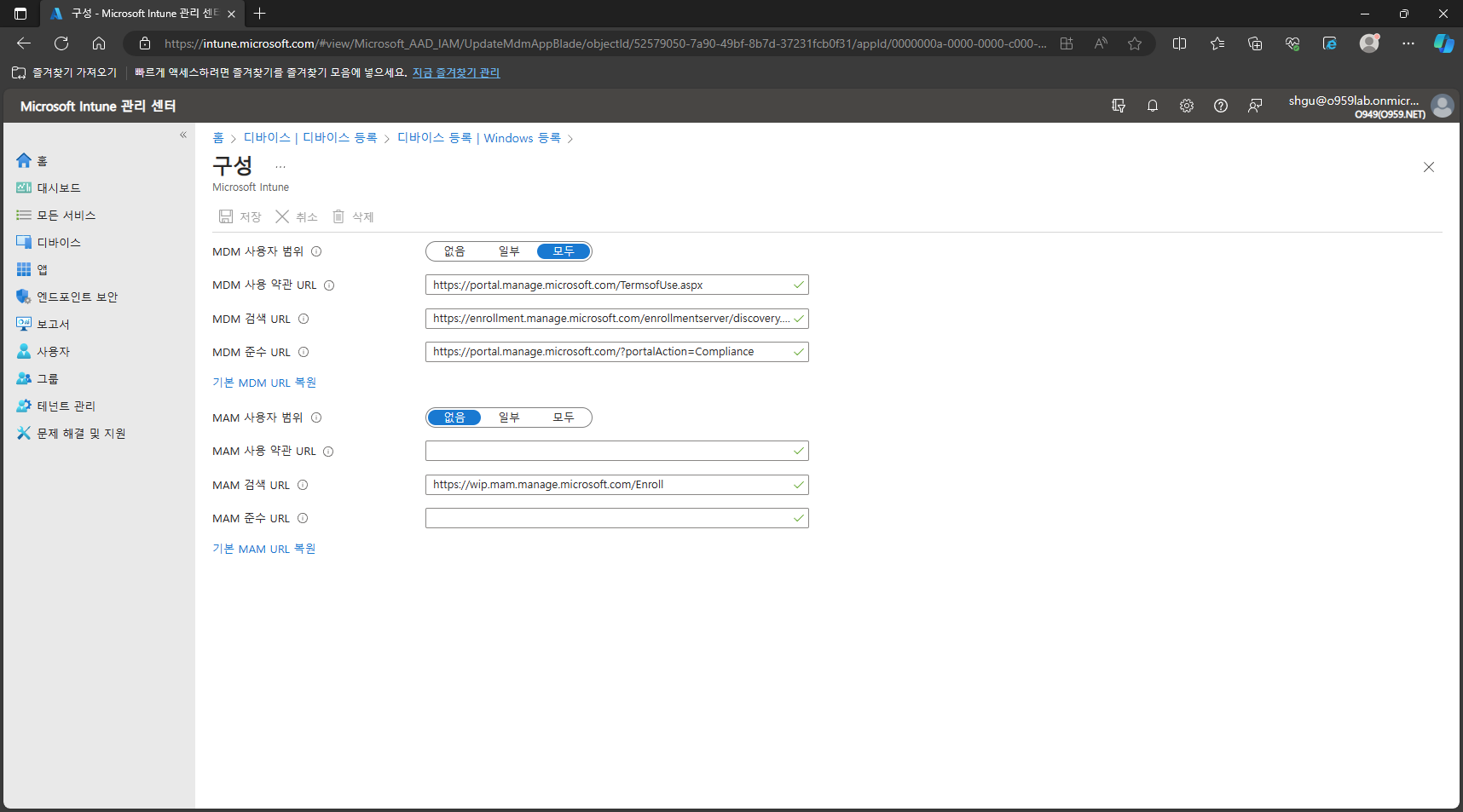Show info for MAM 사용 약관 URL
The image size is (1463, 812).
[328, 452]
